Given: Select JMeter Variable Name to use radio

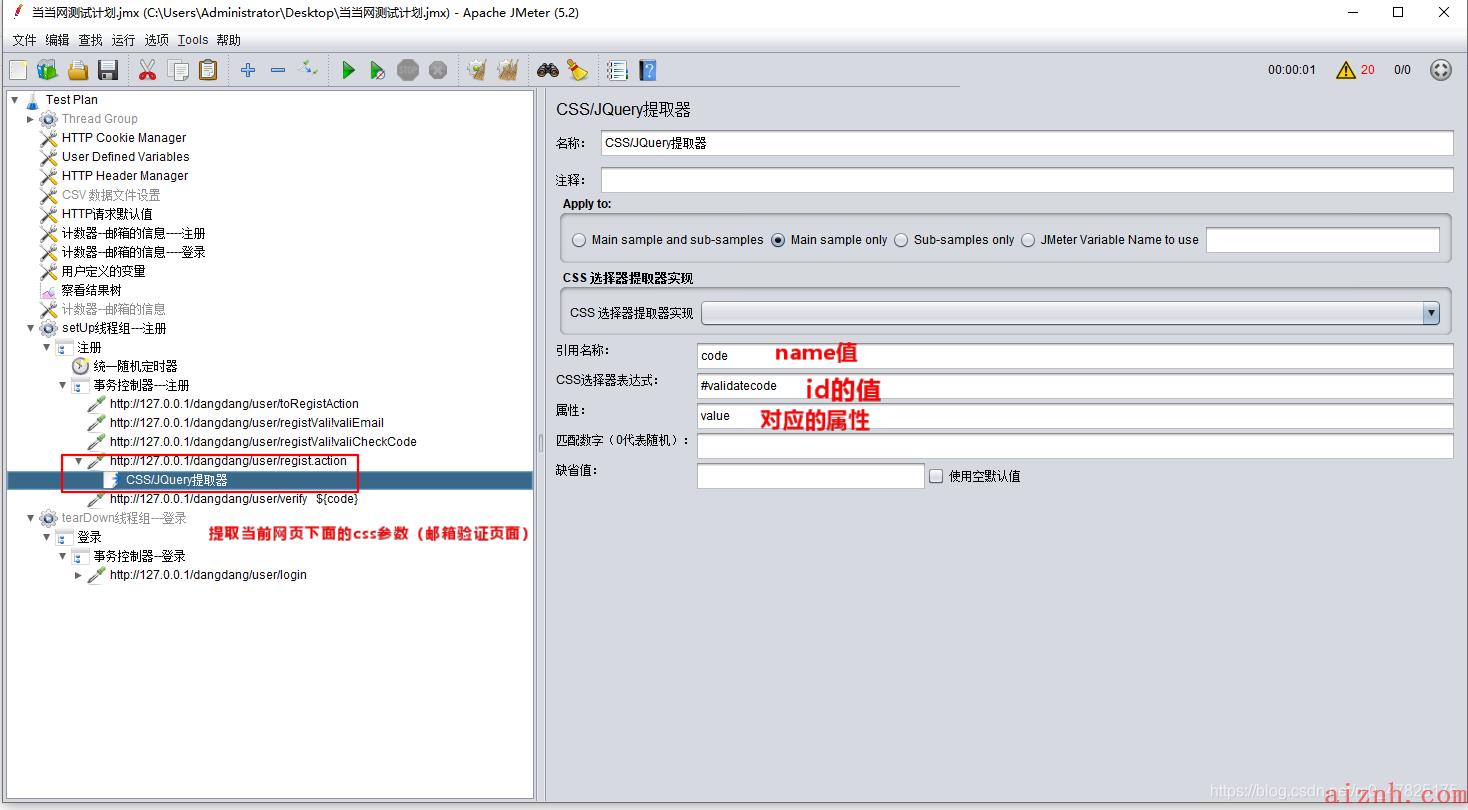Looking at the screenshot, I should coord(1028,240).
